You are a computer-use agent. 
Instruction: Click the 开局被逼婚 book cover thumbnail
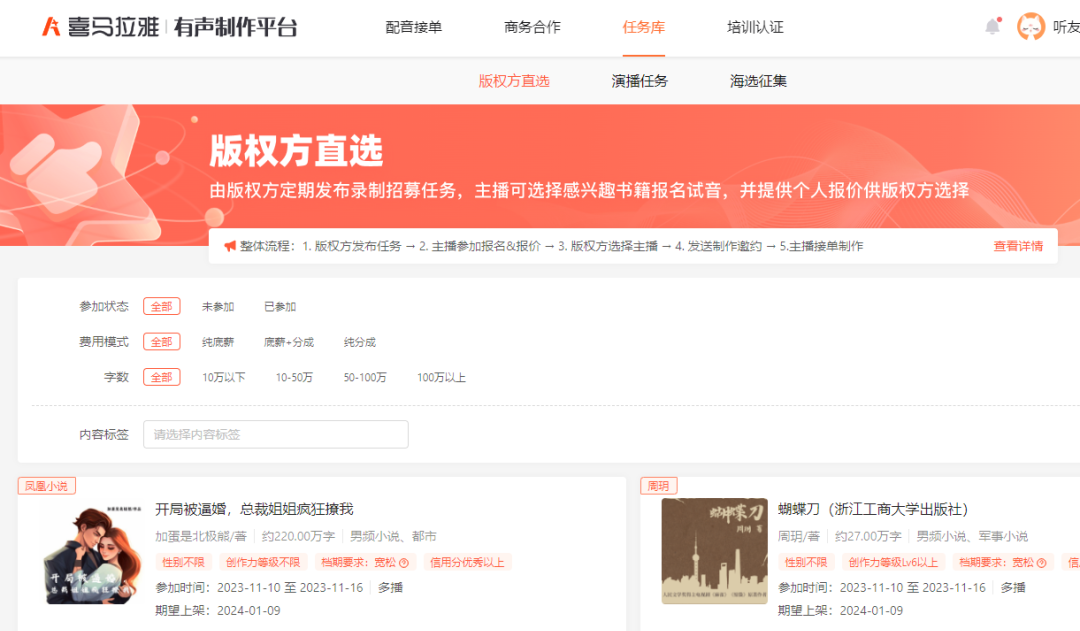pyautogui.click(x=93, y=553)
